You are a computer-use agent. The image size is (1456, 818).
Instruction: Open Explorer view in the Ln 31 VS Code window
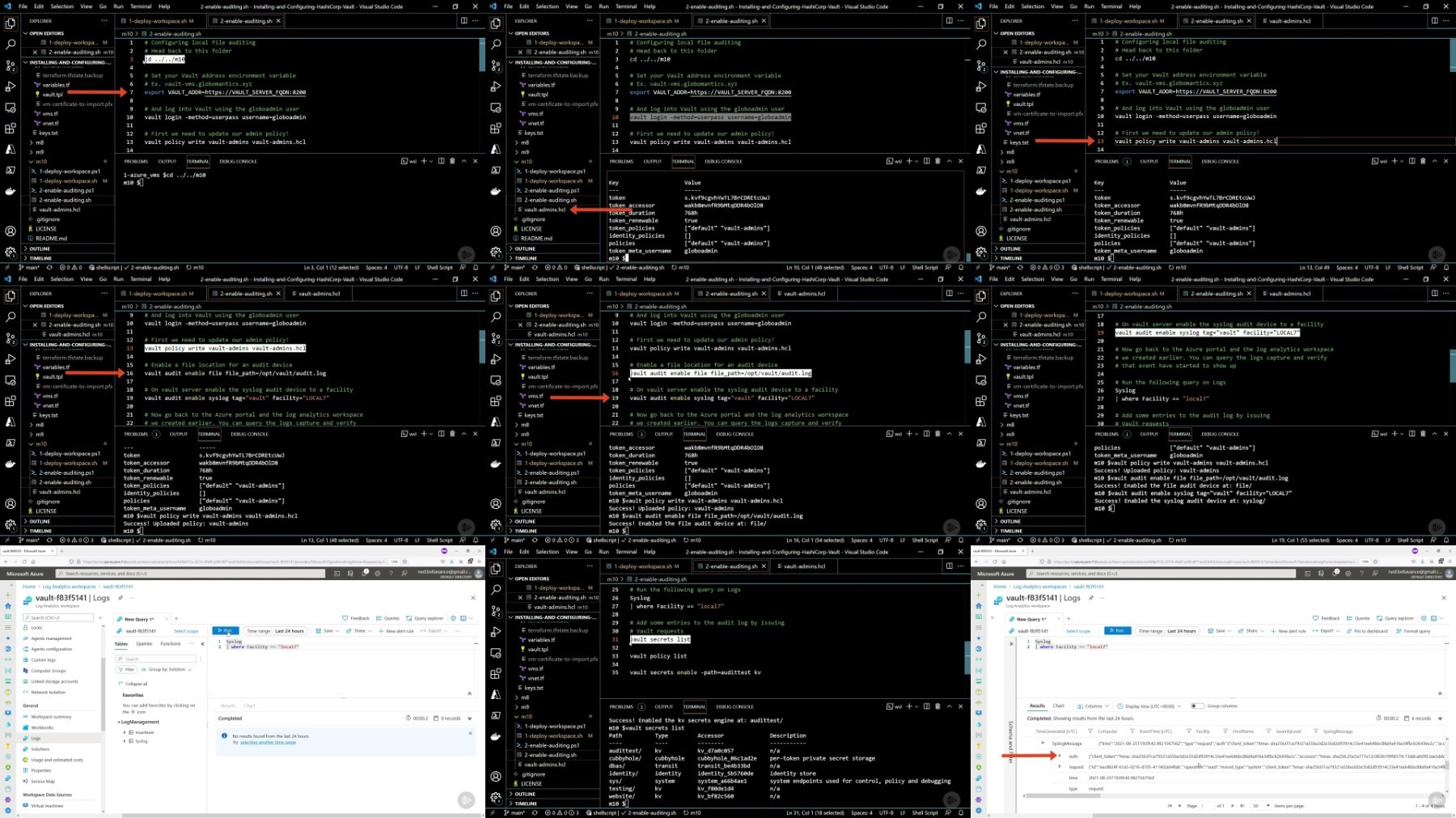[496, 569]
